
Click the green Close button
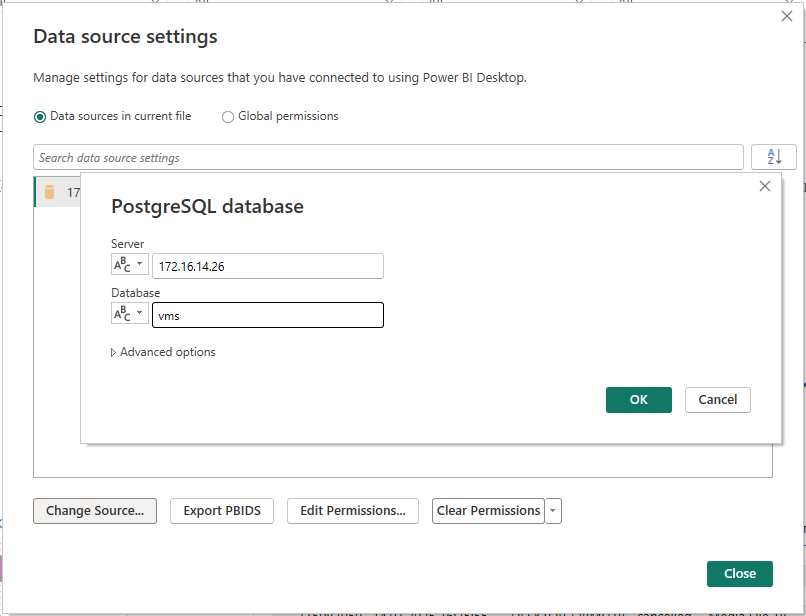[x=740, y=573]
